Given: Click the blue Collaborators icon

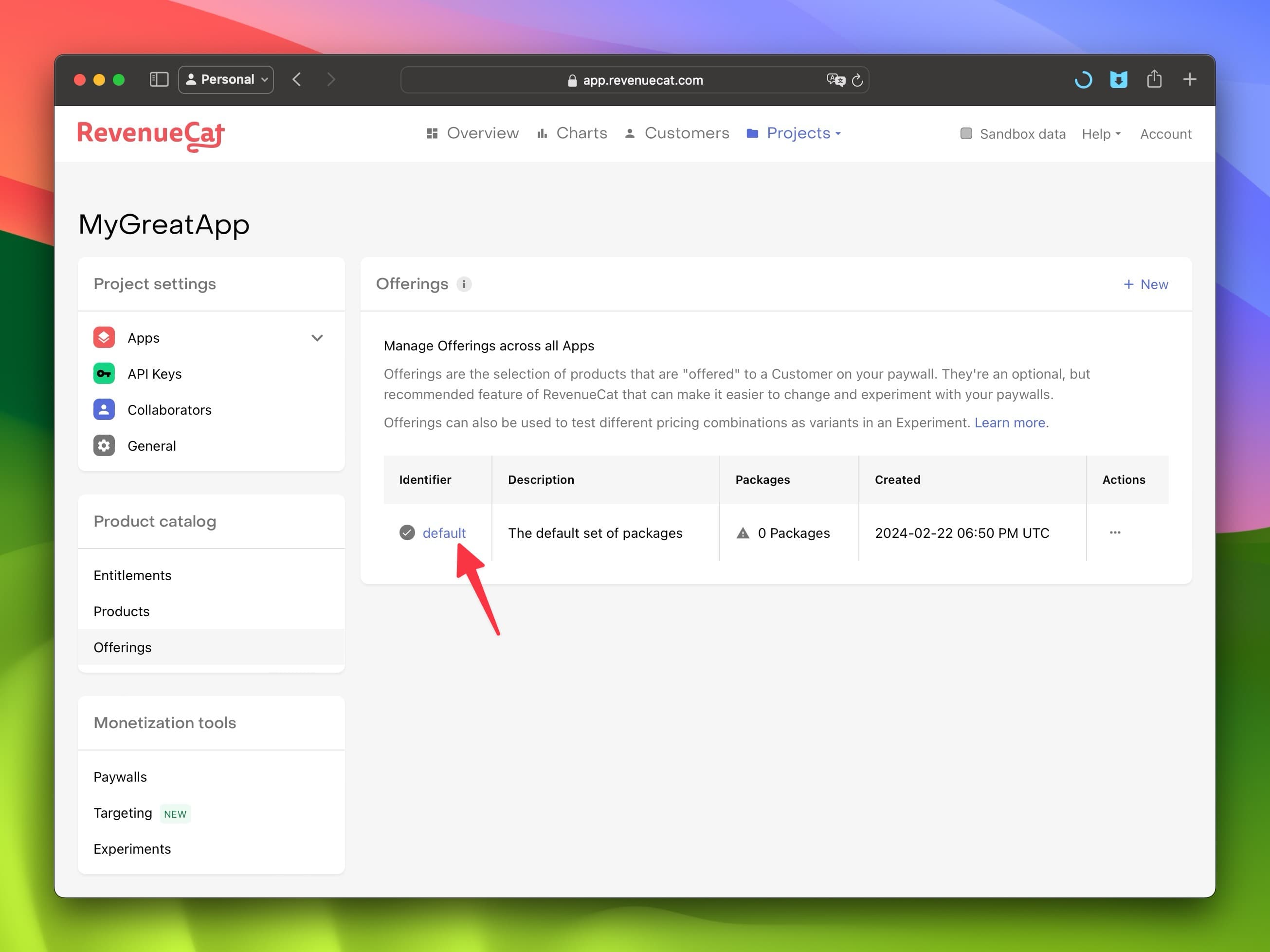Looking at the screenshot, I should tap(104, 409).
